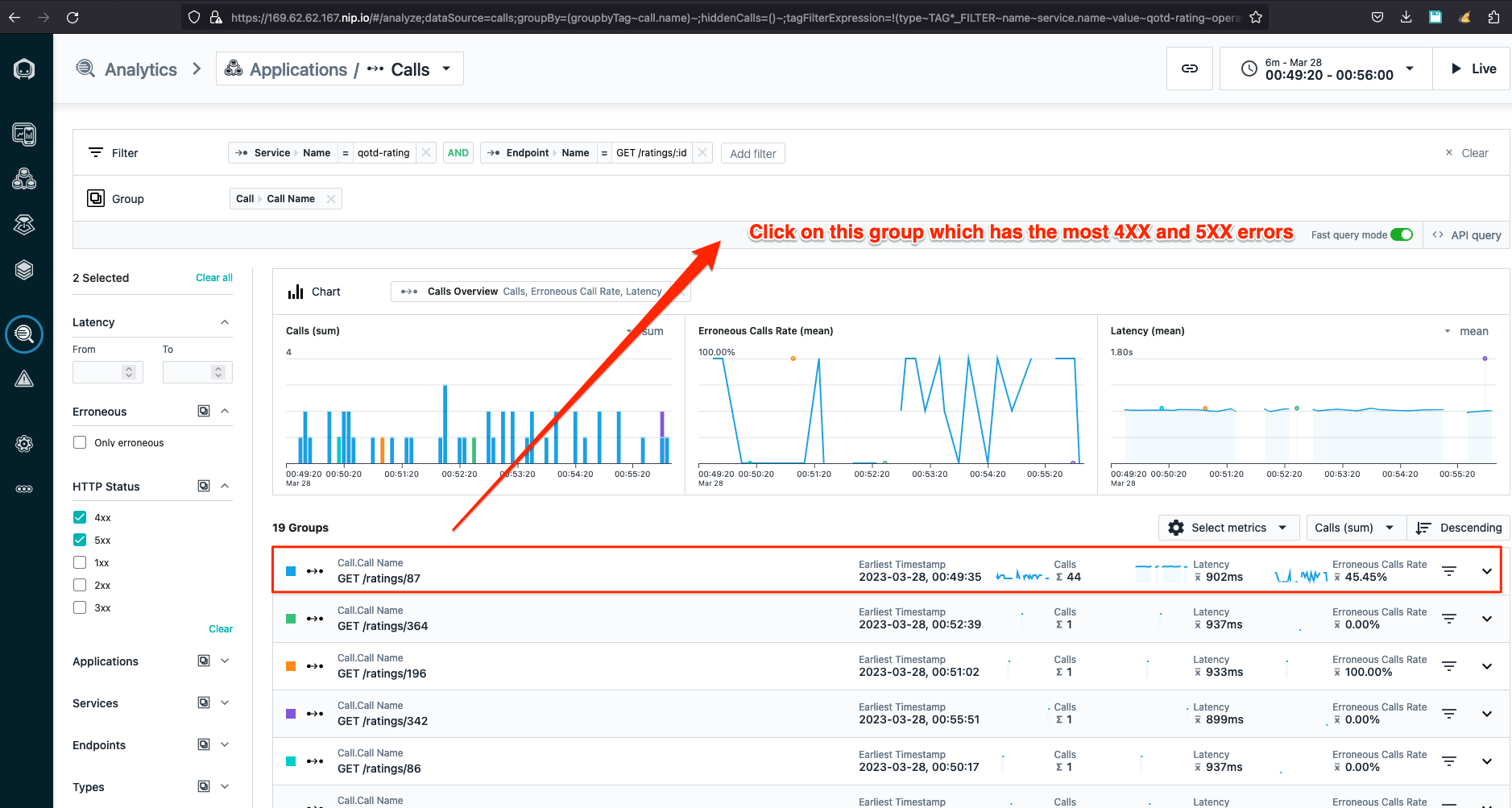Open the dashboards icon in left sidebar
Image resolution: width=1512 pixels, height=808 pixels.
24,134
